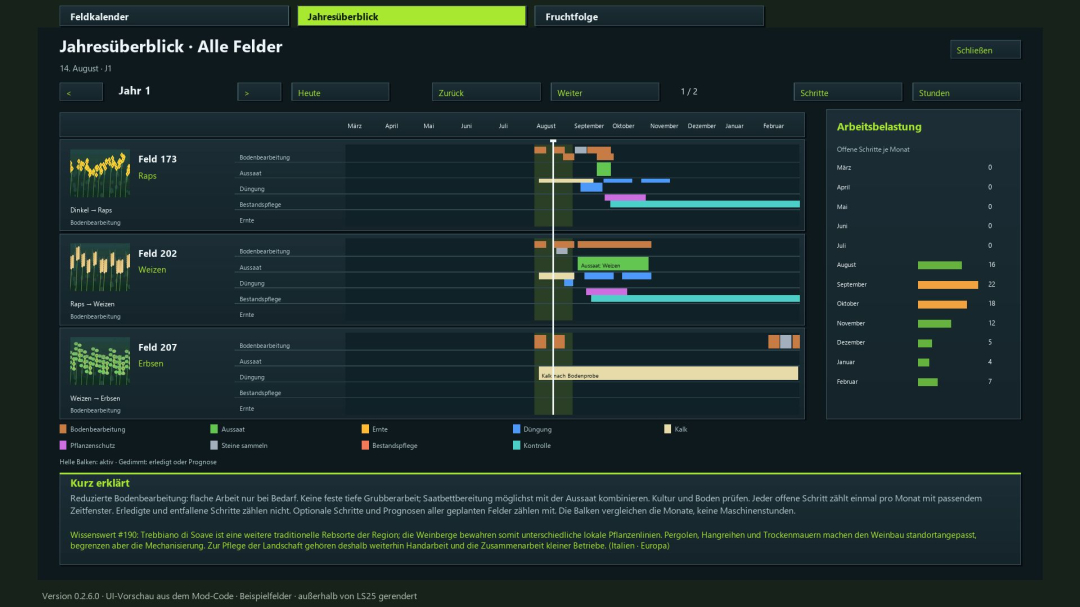Go to previous year with the < button

(x=81, y=92)
